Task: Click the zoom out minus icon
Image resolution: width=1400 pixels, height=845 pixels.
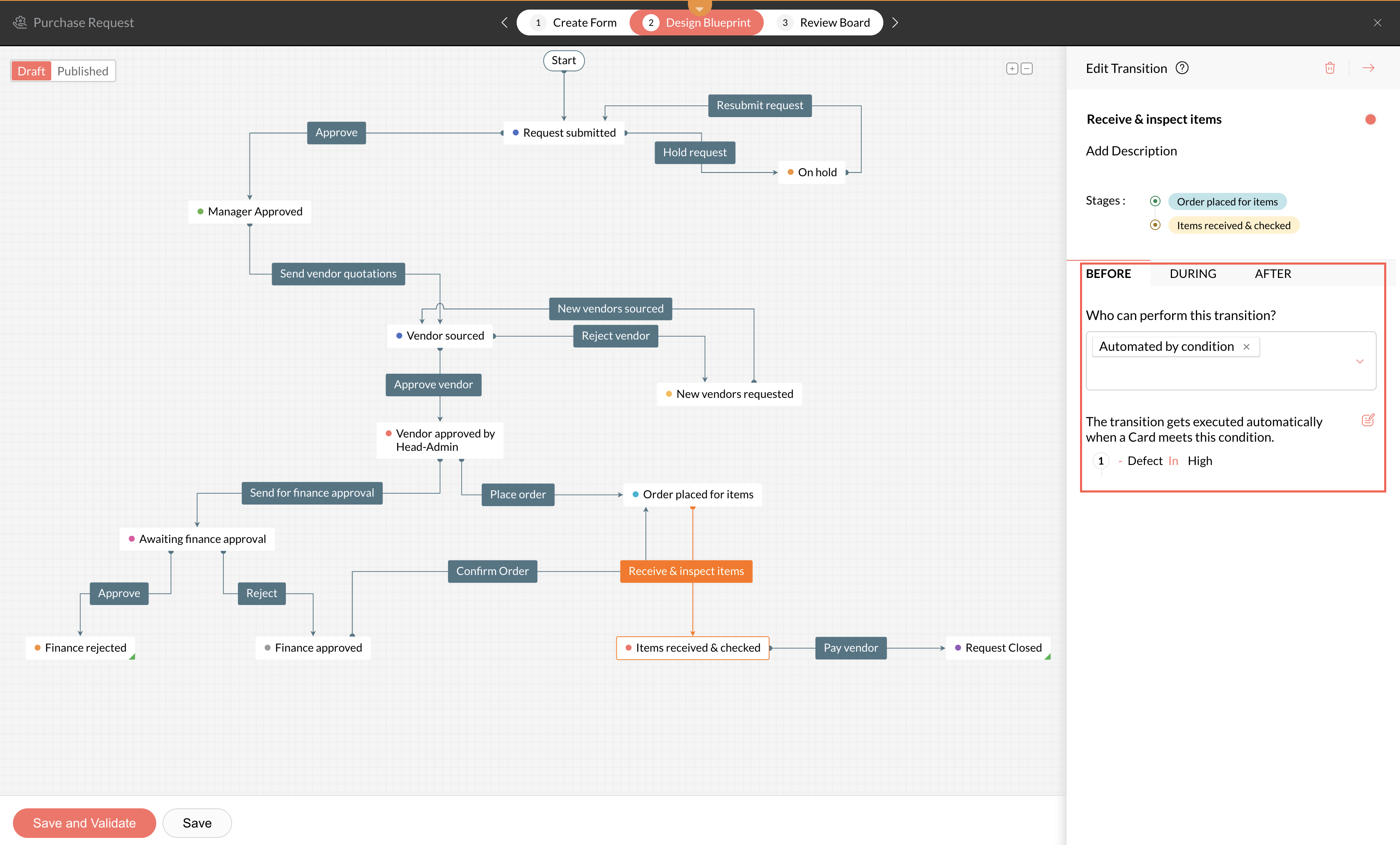Action: [1027, 69]
